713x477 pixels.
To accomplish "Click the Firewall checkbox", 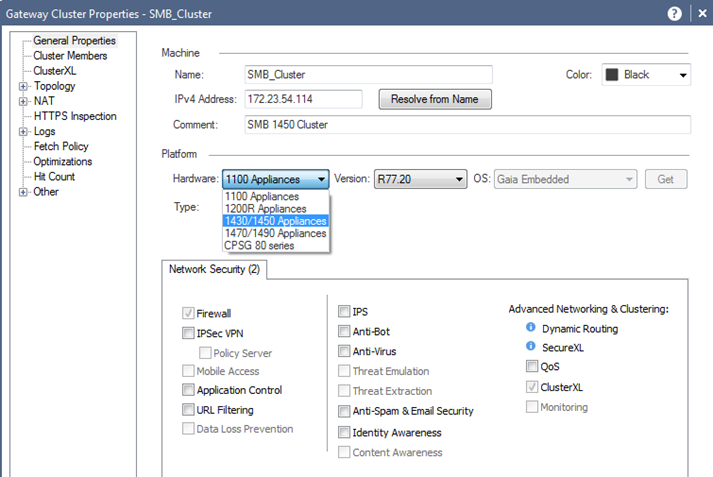I will click(x=188, y=313).
